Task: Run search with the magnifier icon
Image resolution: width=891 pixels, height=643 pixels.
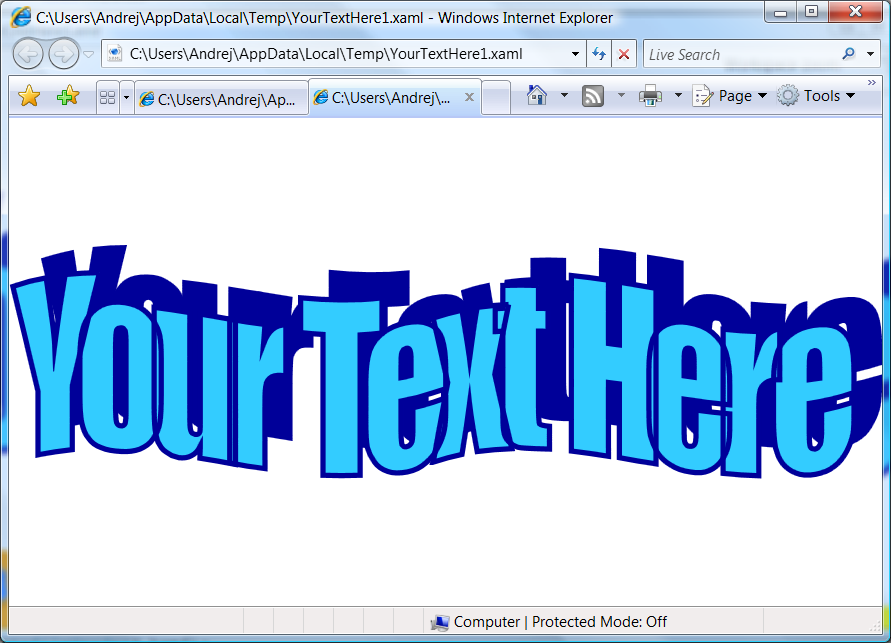Action: tap(848, 54)
